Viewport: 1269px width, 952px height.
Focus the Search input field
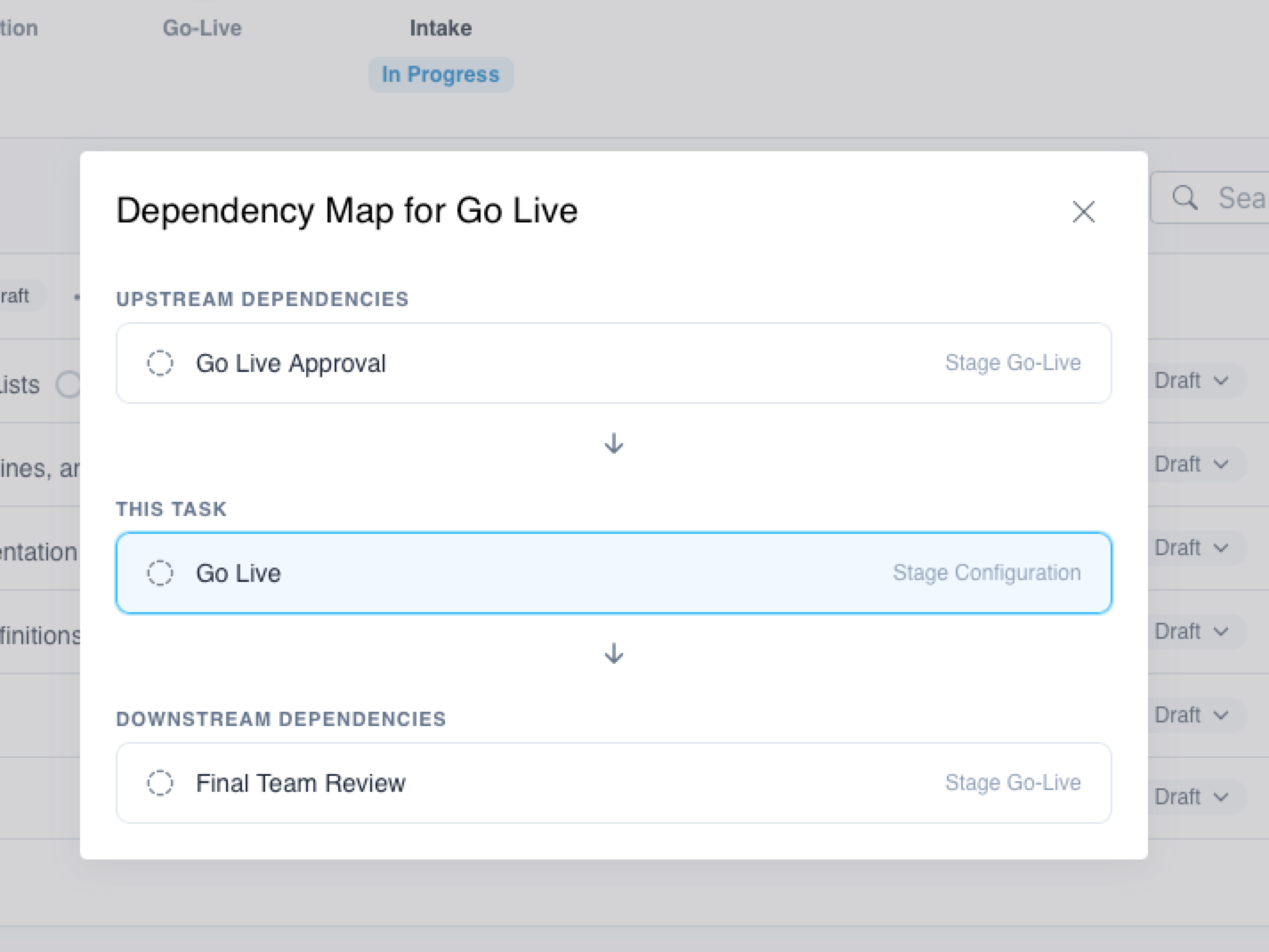click(x=1210, y=198)
